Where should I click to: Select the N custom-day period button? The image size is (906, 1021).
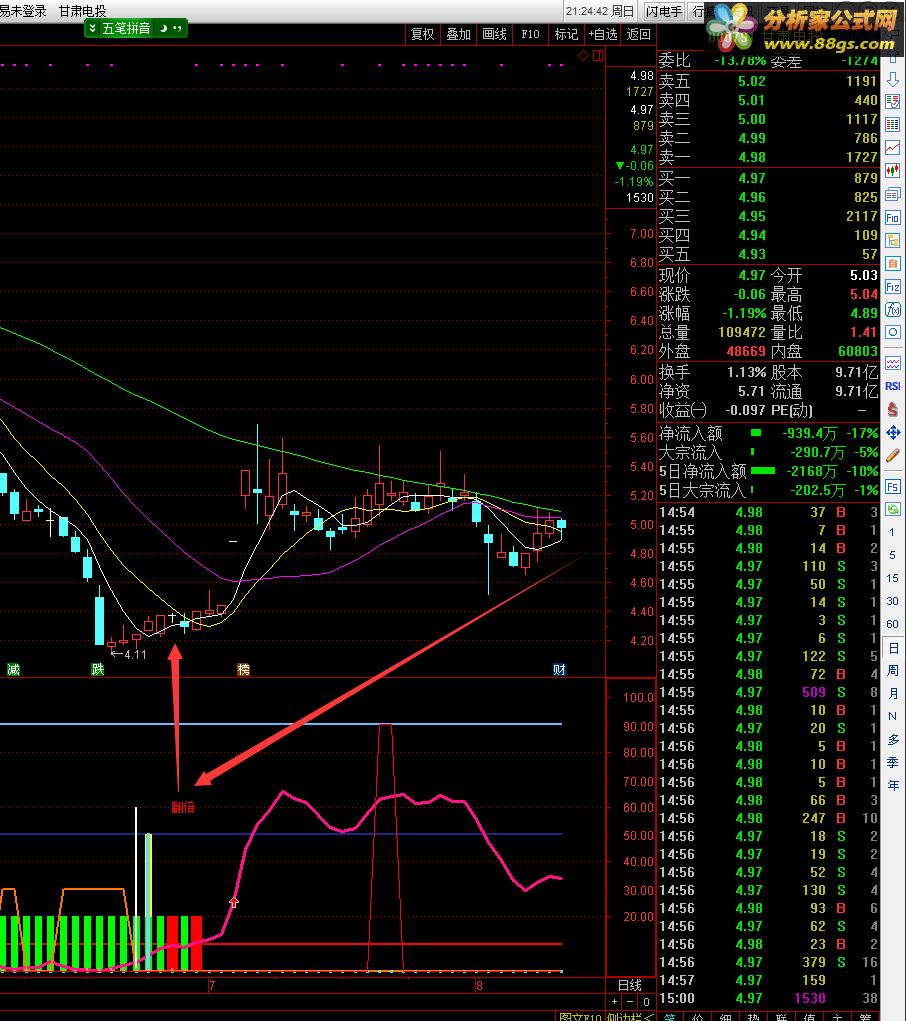click(892, 716)
